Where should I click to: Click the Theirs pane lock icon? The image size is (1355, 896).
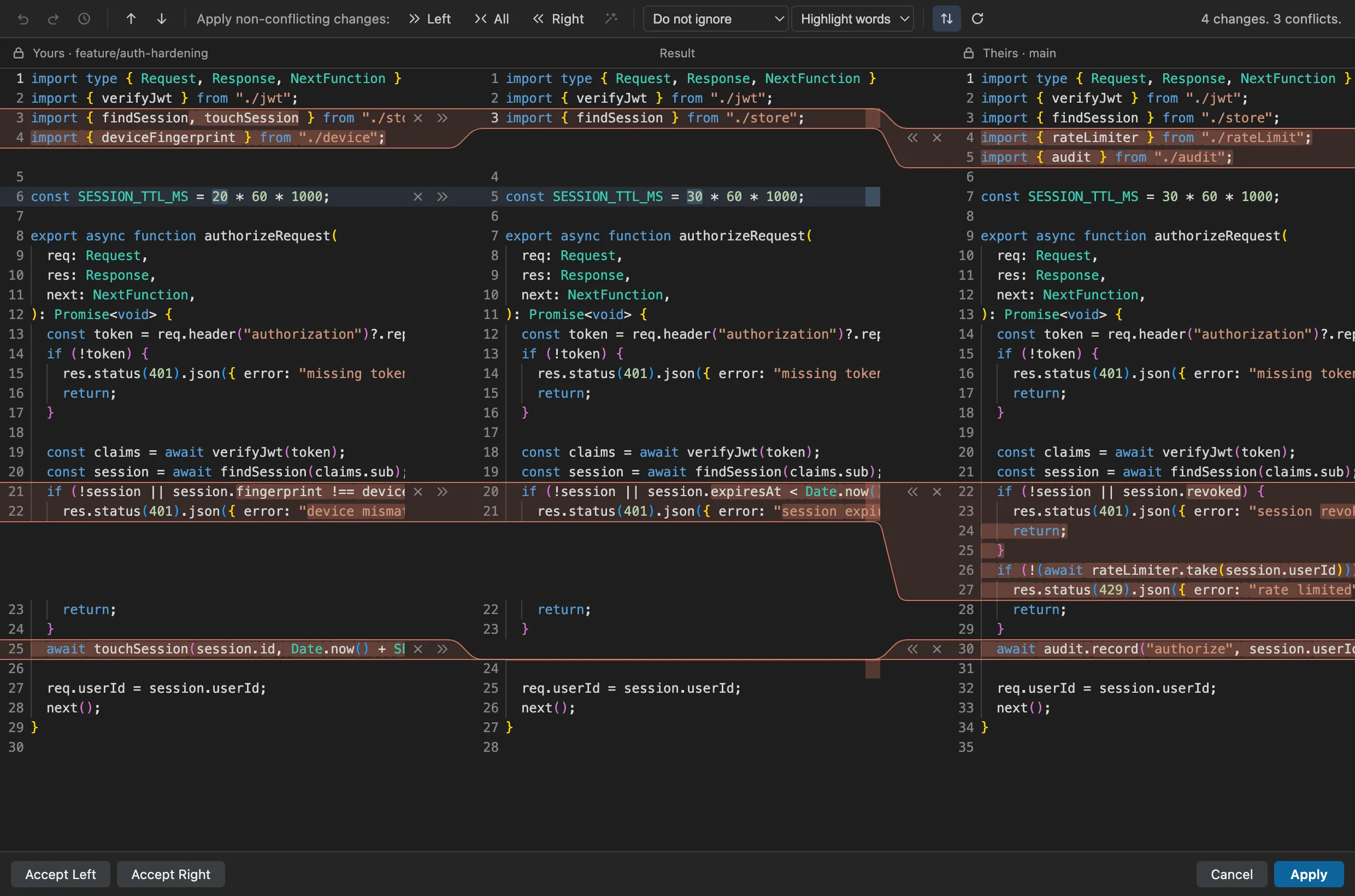pyautogui.click(x=968, y=53)
